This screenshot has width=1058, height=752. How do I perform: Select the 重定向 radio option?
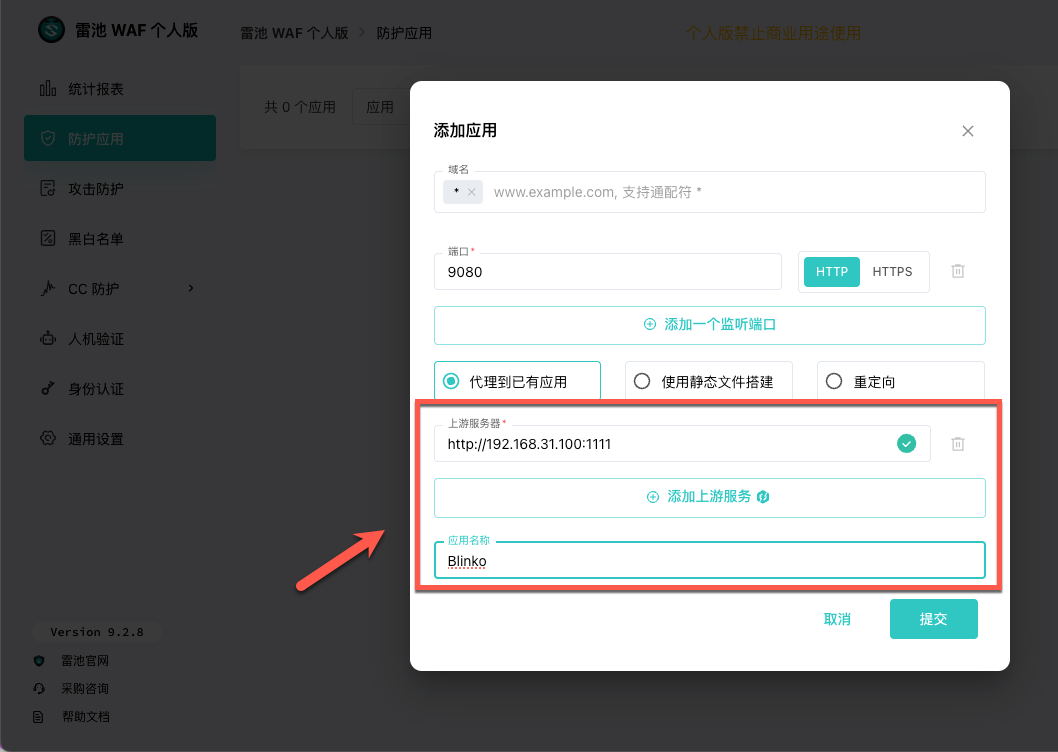tap(900, 381)
